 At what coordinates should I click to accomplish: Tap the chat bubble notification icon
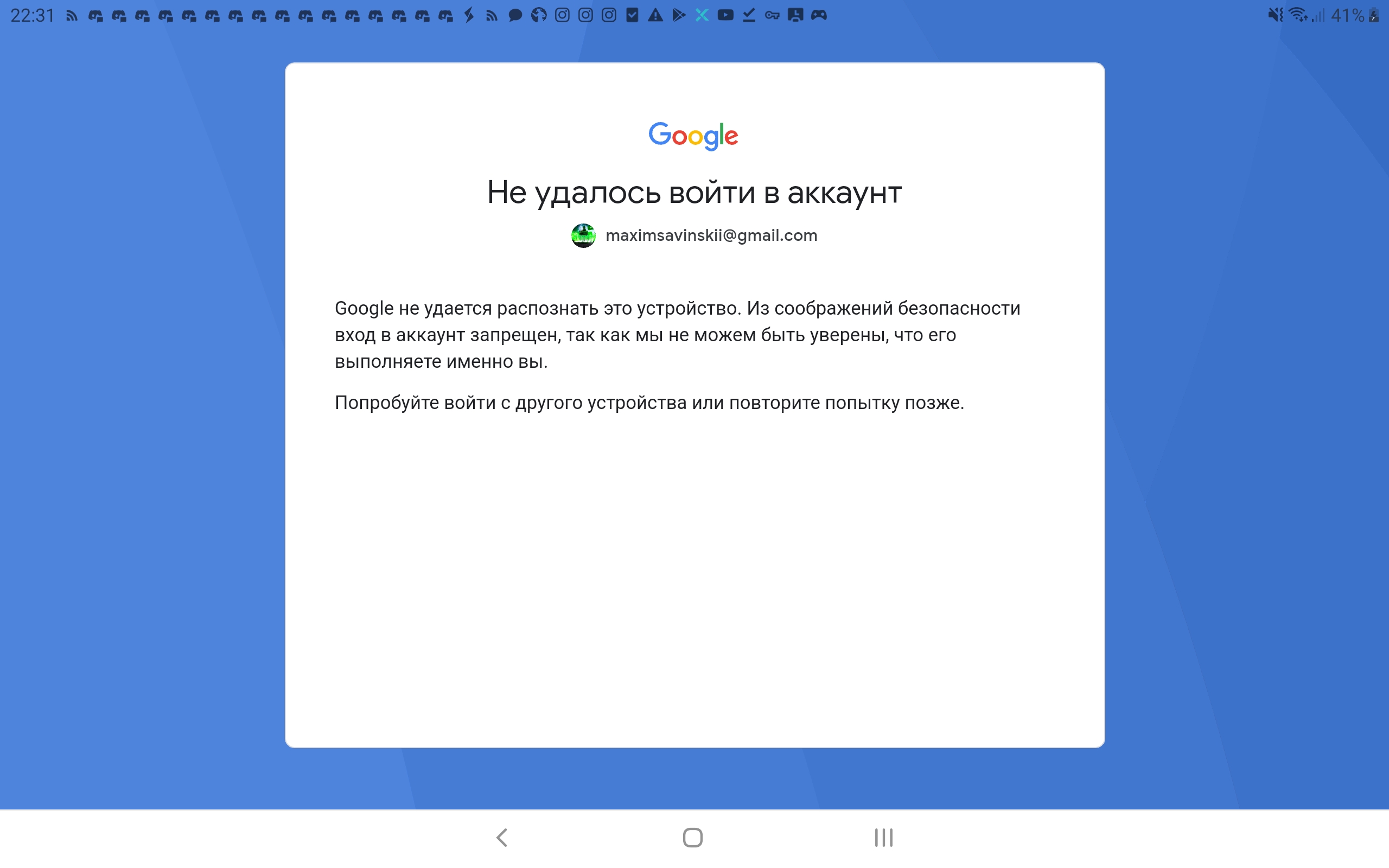515,15
